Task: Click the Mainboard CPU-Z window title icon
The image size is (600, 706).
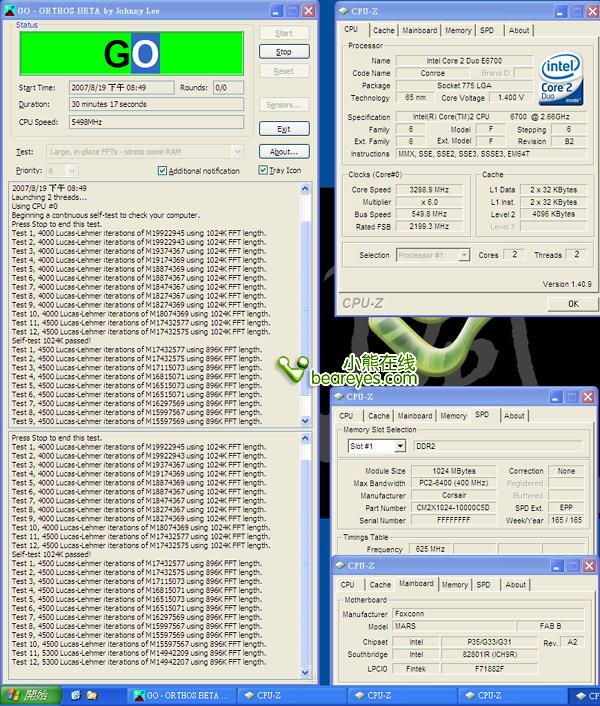Action: [340, 566]
